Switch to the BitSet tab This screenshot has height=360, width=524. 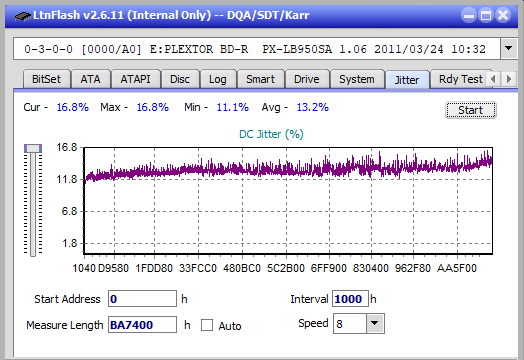[46, 79]
